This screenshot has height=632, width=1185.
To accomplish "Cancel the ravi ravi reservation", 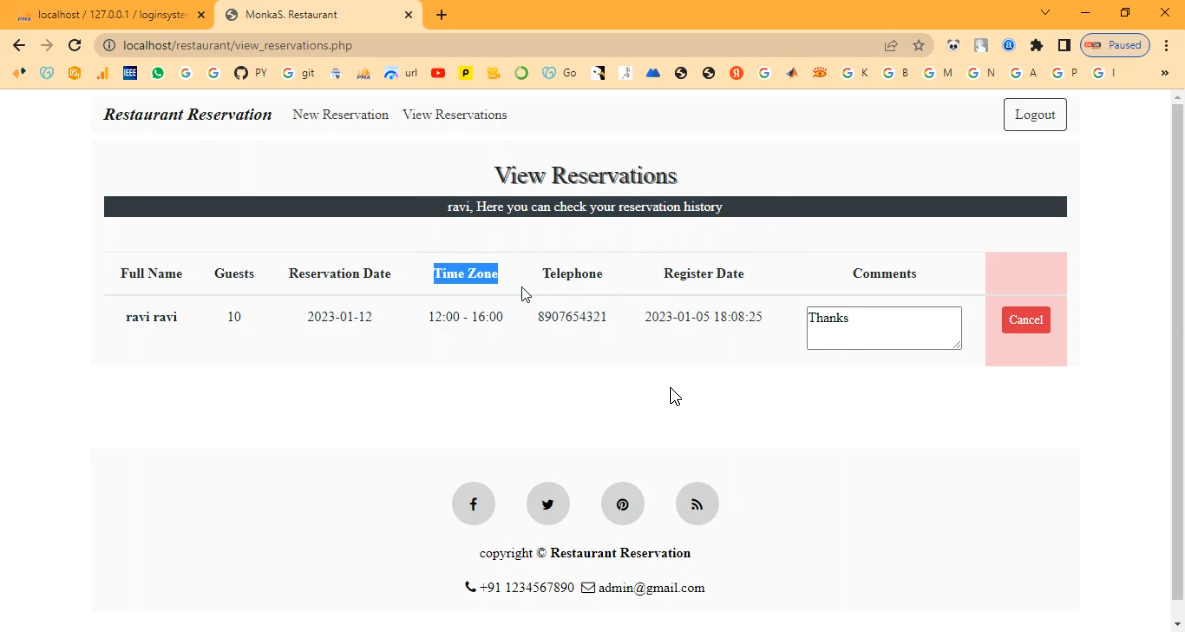I will [1025, 320].
